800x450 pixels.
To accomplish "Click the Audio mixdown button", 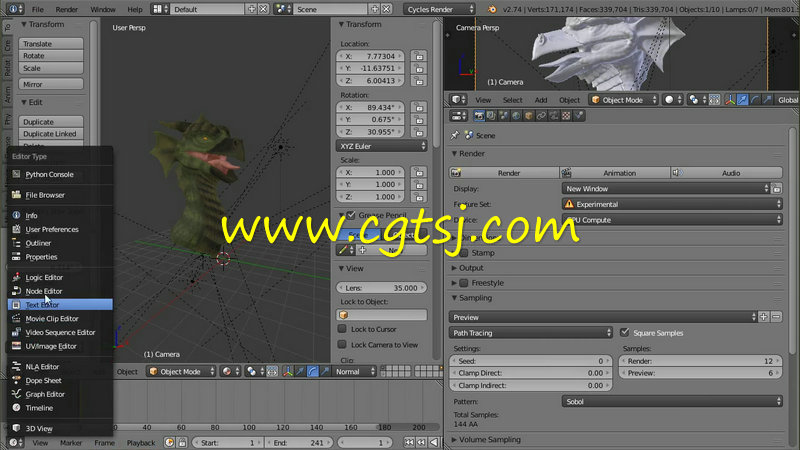I will coord(727,173).
